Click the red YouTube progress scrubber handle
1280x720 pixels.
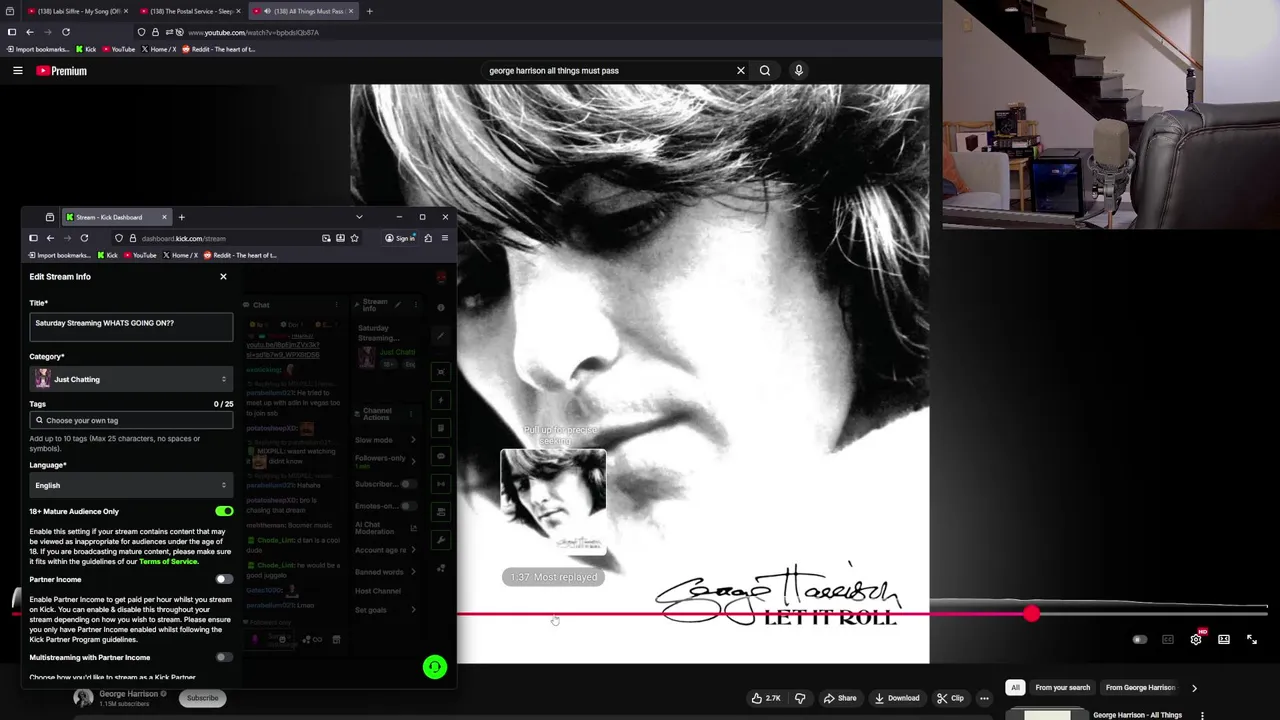point(1031,614)
